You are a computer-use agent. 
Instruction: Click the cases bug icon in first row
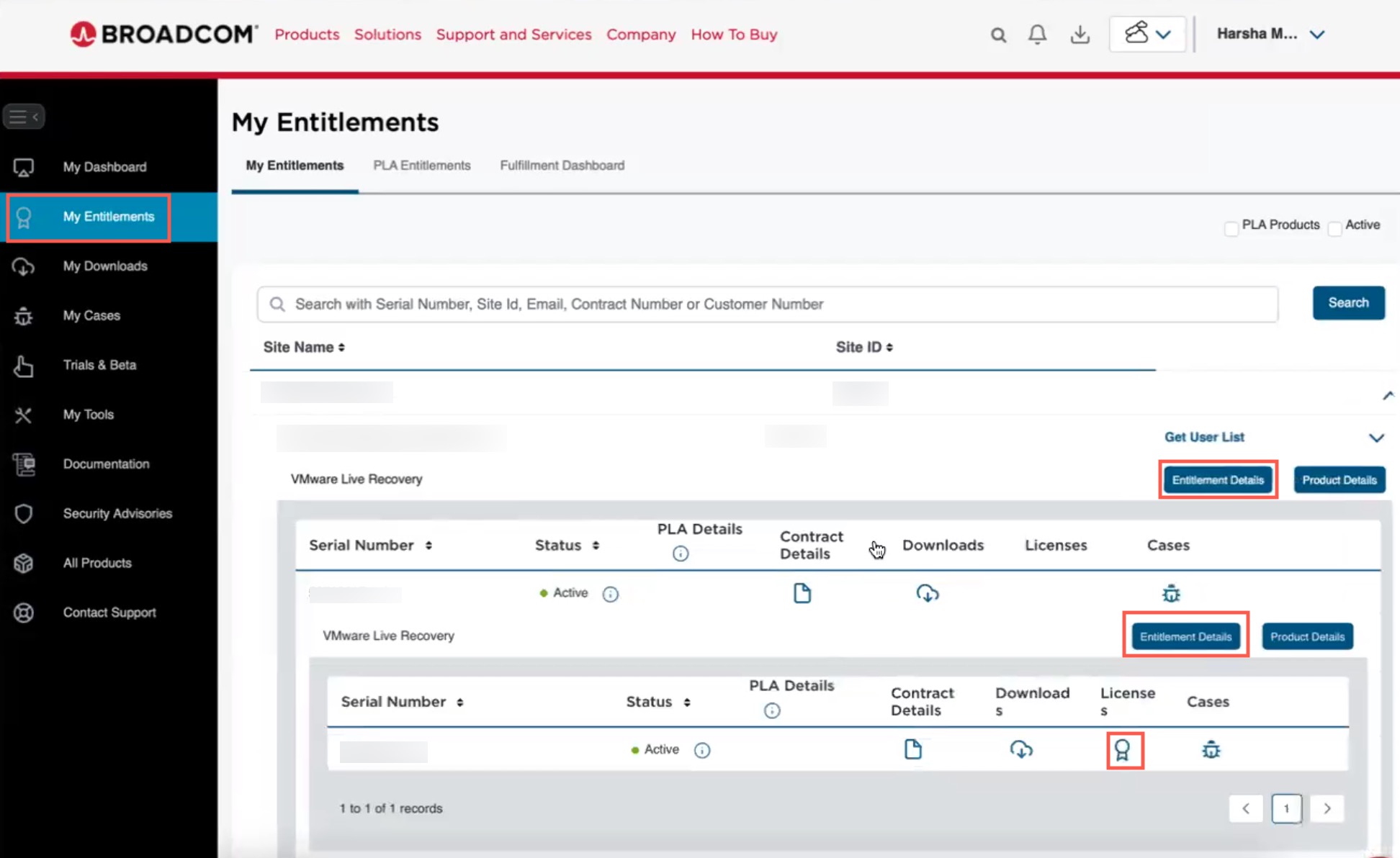click(1172, 594)
